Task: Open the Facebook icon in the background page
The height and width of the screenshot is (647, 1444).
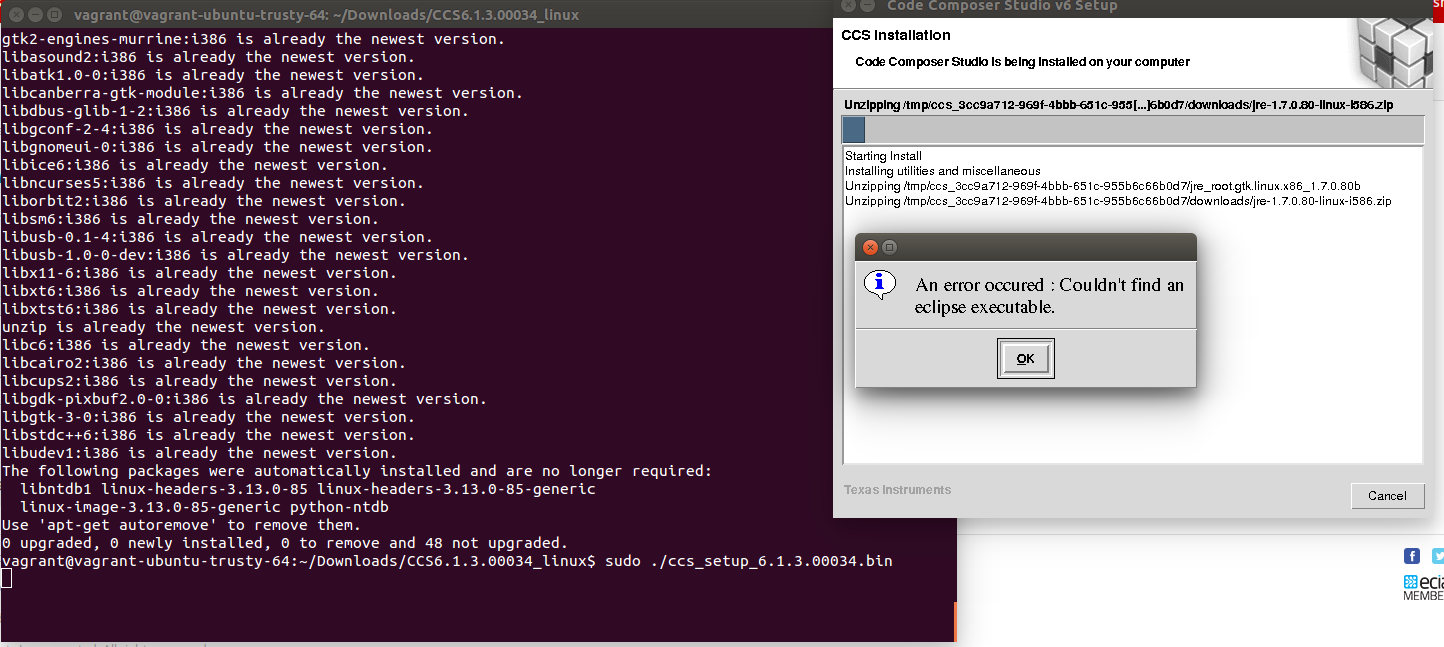Action: [1412, 556]
